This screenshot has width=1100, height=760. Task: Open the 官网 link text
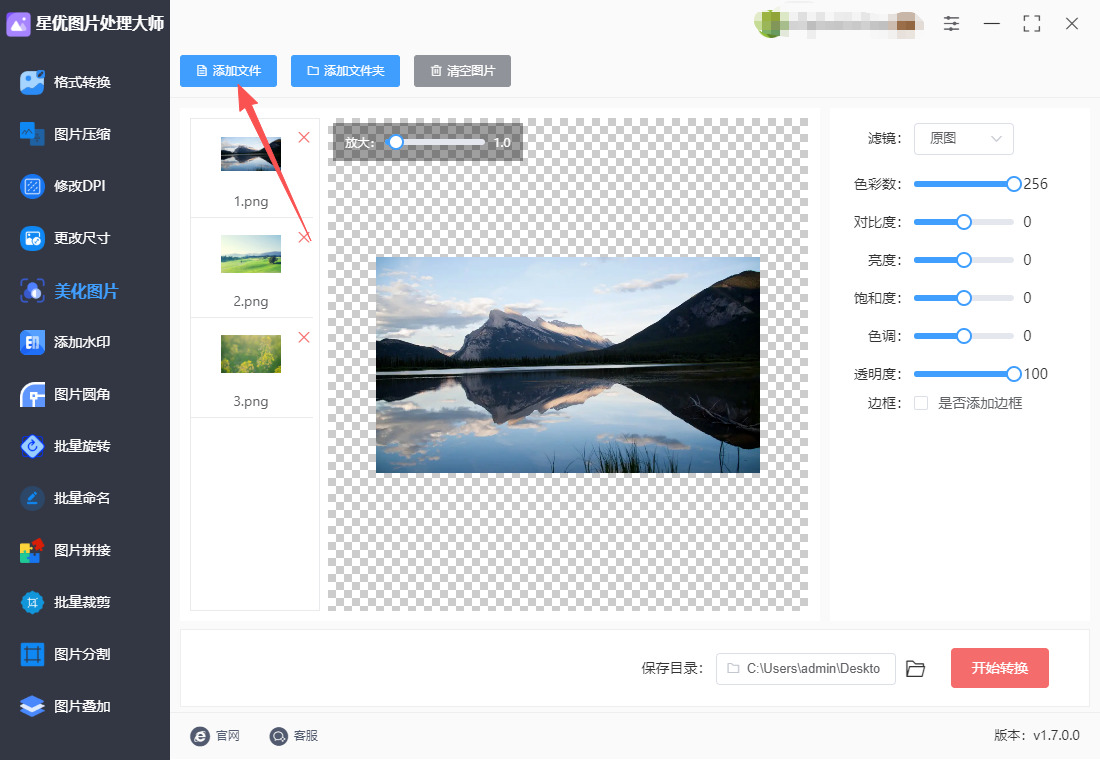[228, 735]
